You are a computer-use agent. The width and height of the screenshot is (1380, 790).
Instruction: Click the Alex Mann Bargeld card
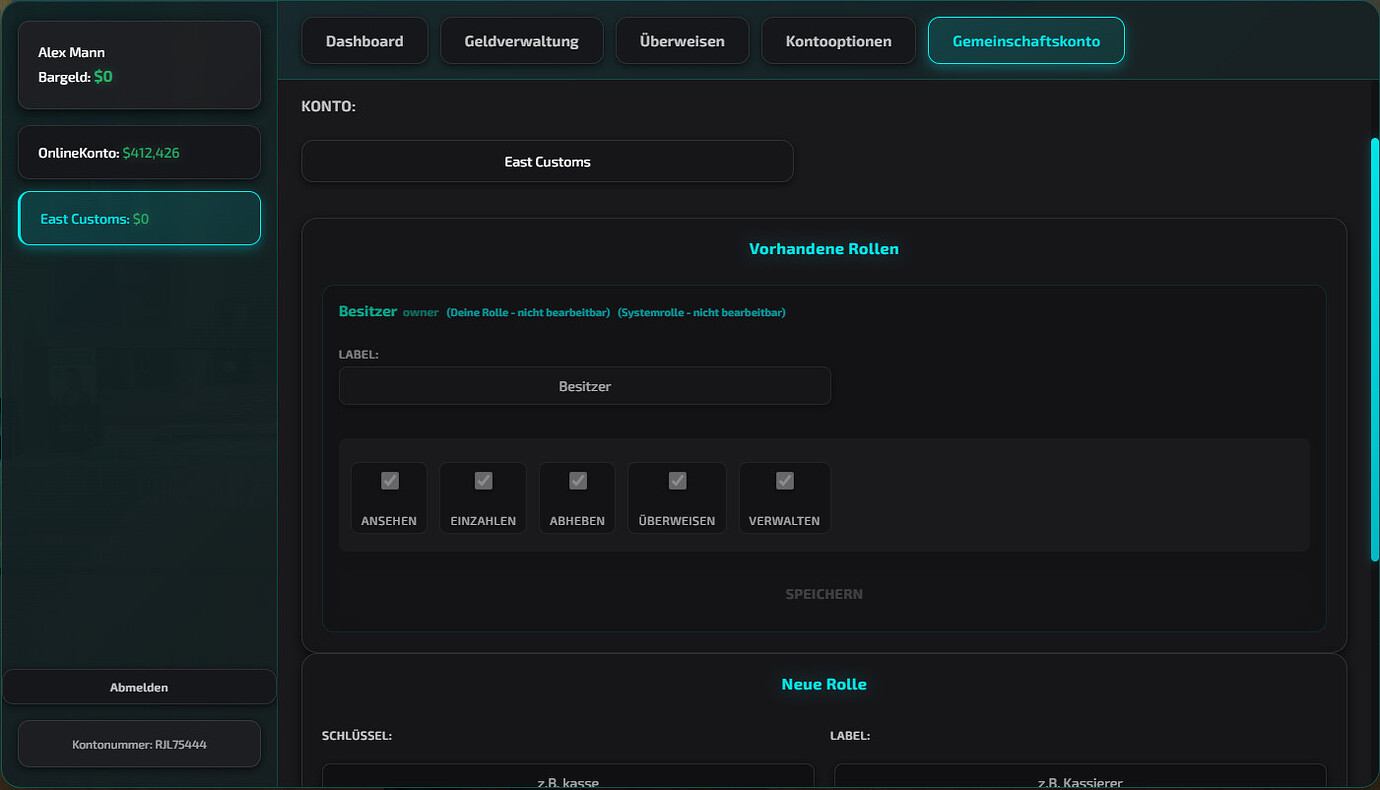pyautogui.click(x=139, y=65)
